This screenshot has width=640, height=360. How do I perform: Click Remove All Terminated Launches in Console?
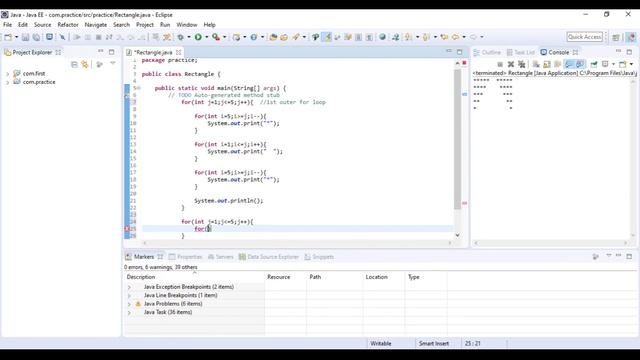pyautogui.click(x=522, y=64)
